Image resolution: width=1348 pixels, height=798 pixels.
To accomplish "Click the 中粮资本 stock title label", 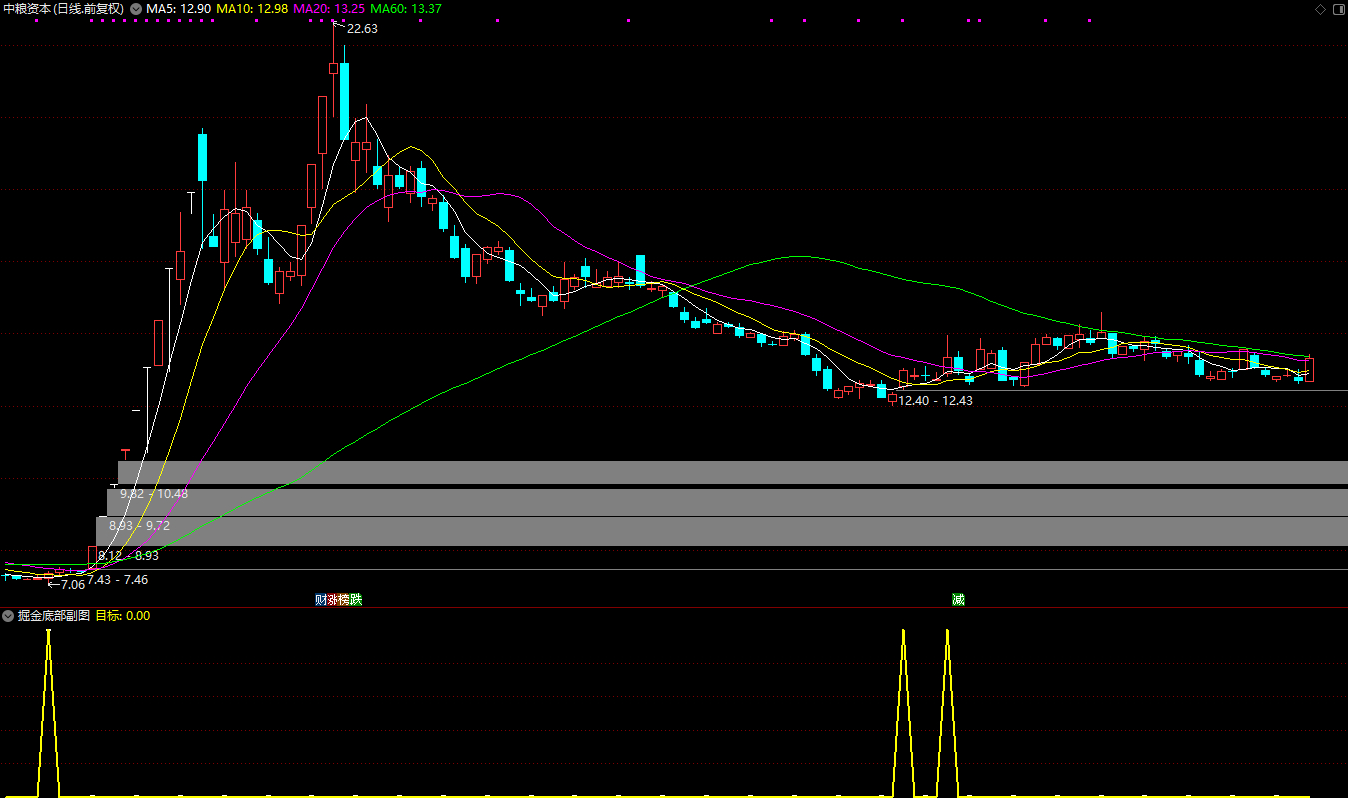I will pyautogui.click(x=64, y=8).
